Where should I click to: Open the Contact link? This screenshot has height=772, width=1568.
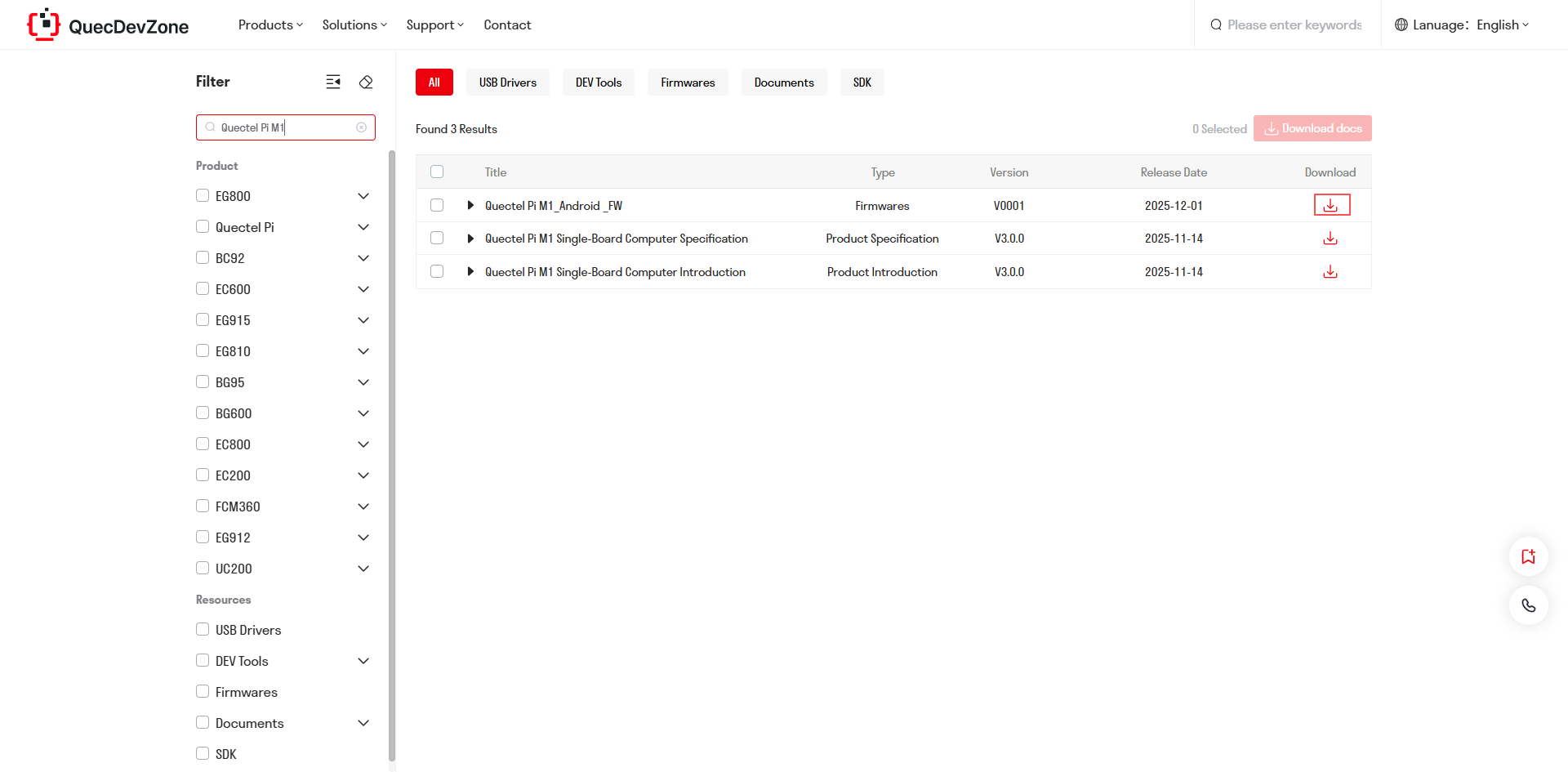[x=507, y=25]
